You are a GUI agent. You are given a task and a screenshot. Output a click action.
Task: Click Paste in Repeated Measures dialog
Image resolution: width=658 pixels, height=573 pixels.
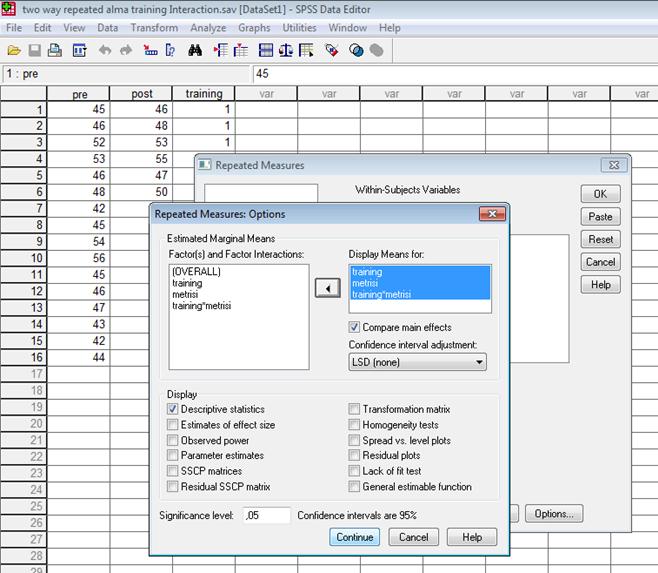click(x=601, y=217)
